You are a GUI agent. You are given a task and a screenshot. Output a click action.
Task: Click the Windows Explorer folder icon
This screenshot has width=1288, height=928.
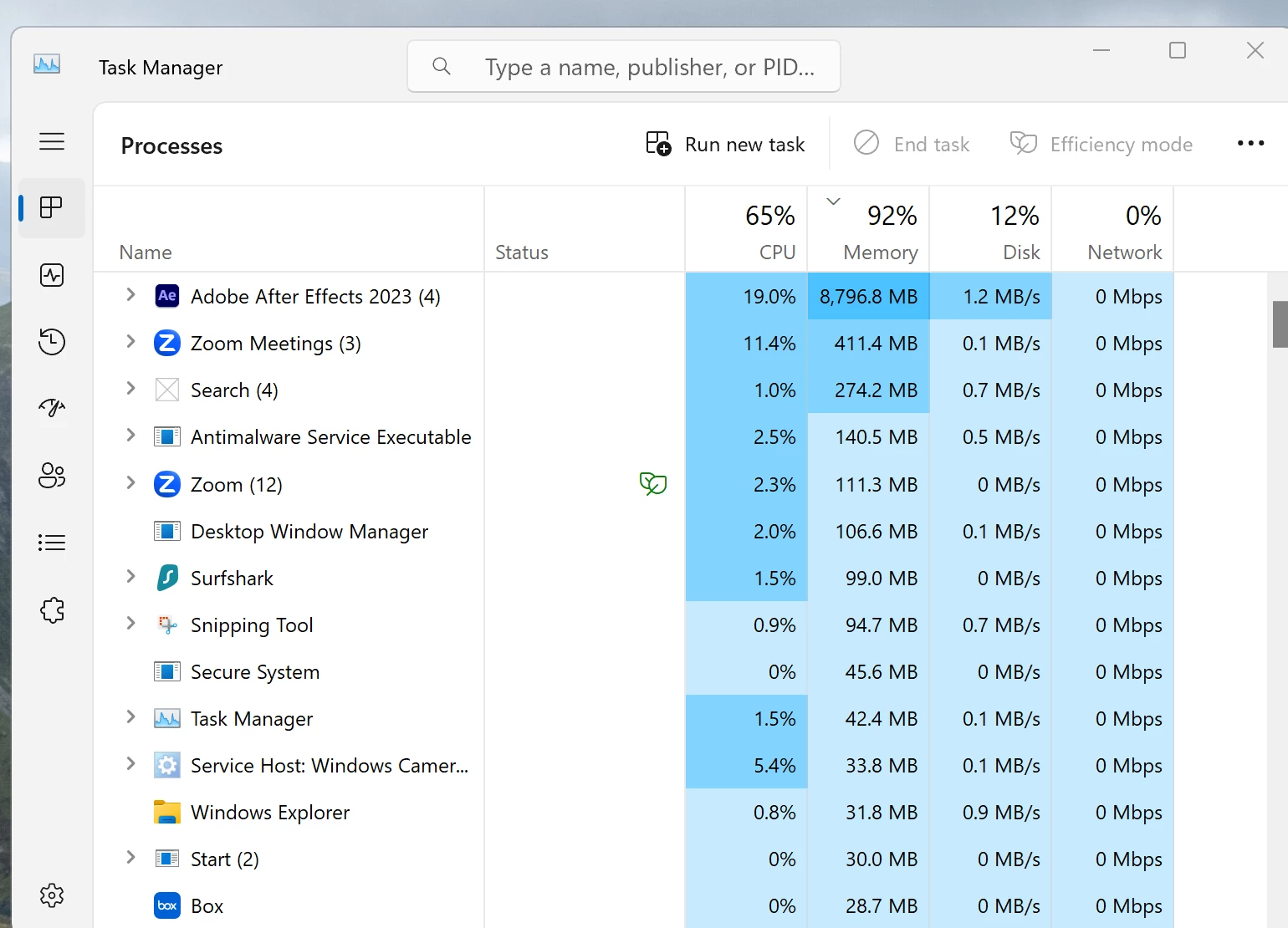[x=167, y=812]
